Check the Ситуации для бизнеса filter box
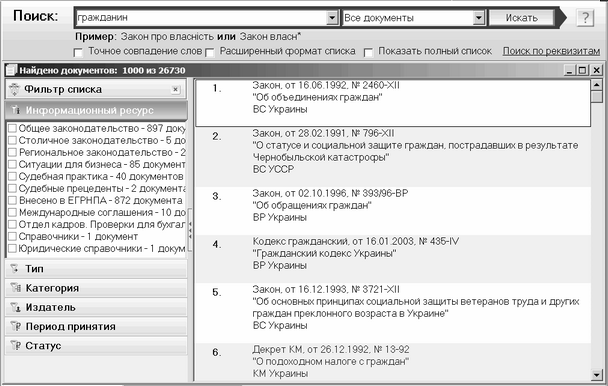 click(x=12, y=164)
